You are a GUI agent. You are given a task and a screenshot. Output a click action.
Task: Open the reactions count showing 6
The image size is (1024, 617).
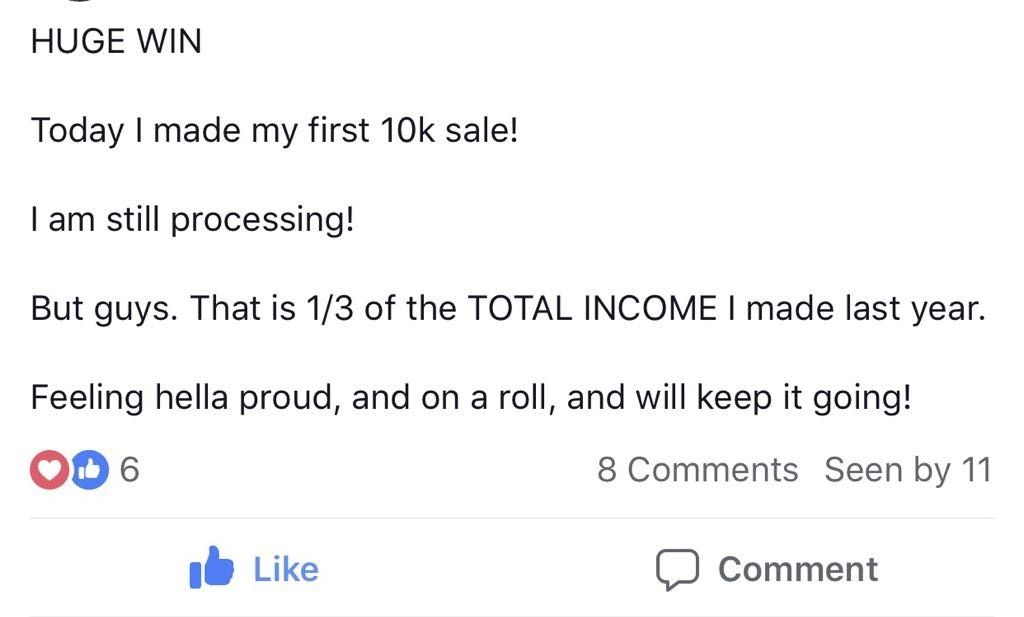tap(129, 470)
